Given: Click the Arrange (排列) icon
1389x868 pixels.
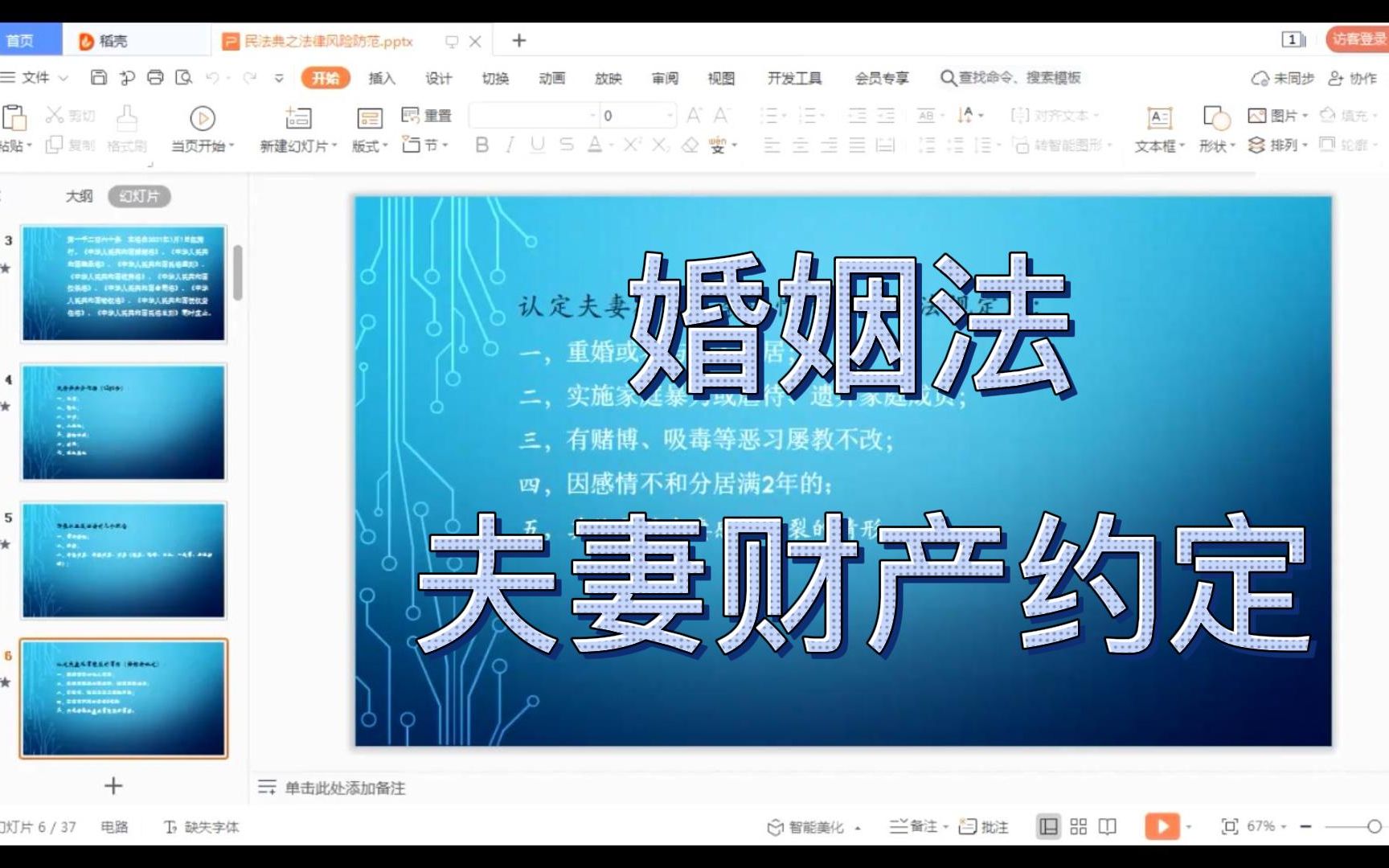Looking at the screenshot, I should coord(1256,145).
